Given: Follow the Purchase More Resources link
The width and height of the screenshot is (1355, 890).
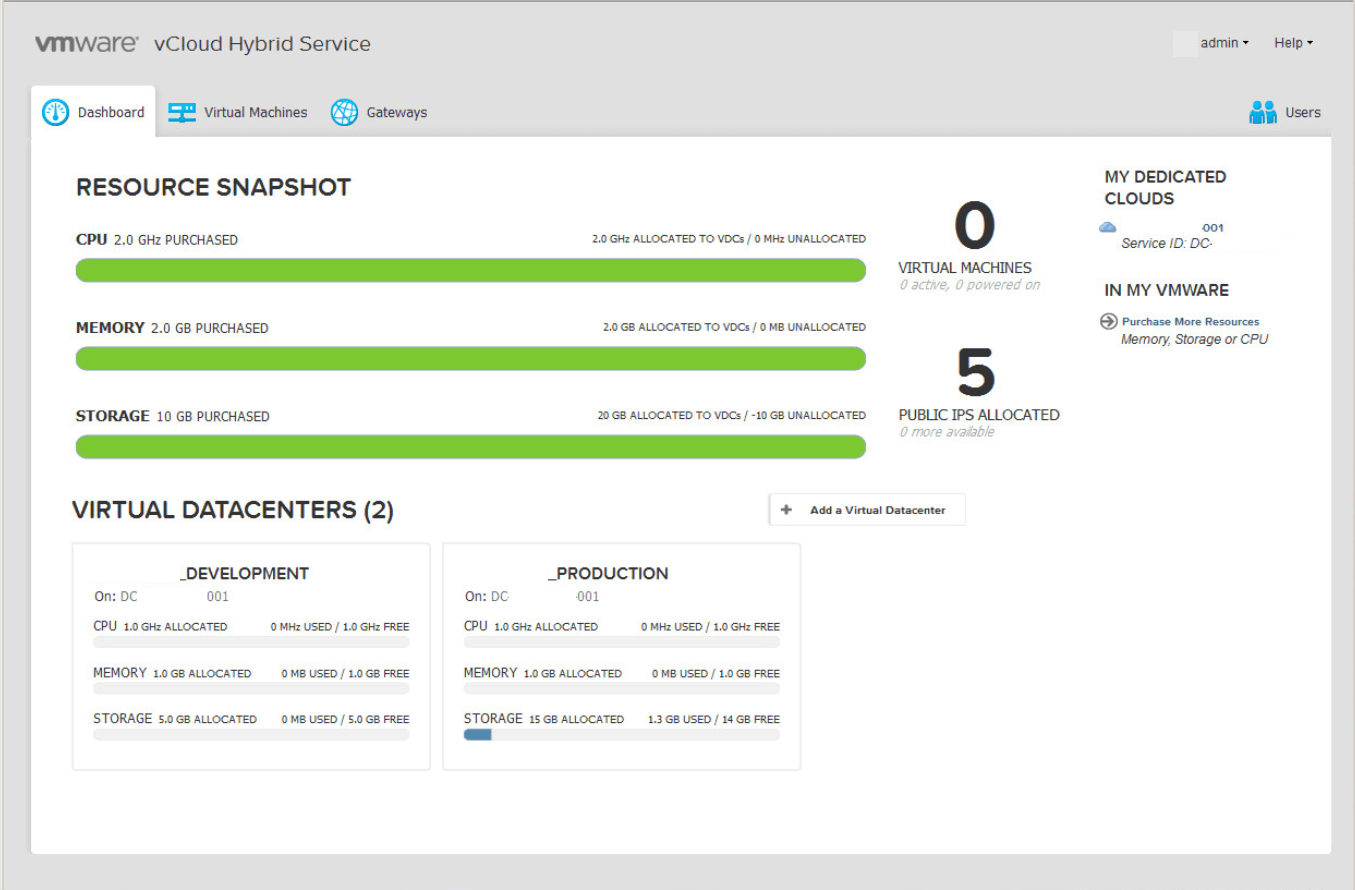Looking at the screenshot, I should 1190,322.
